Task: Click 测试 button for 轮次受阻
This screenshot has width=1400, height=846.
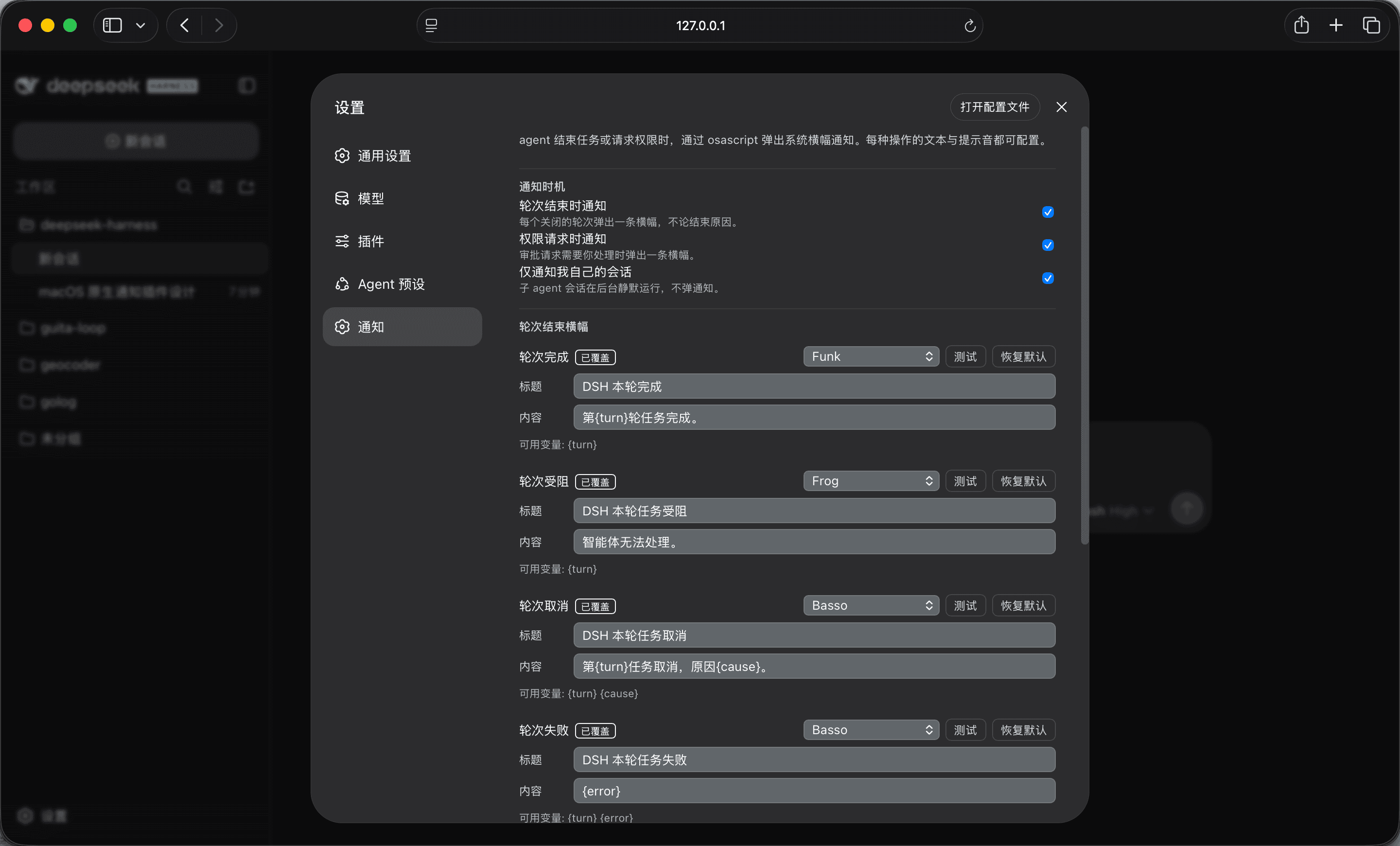Action: click(965, 481)
